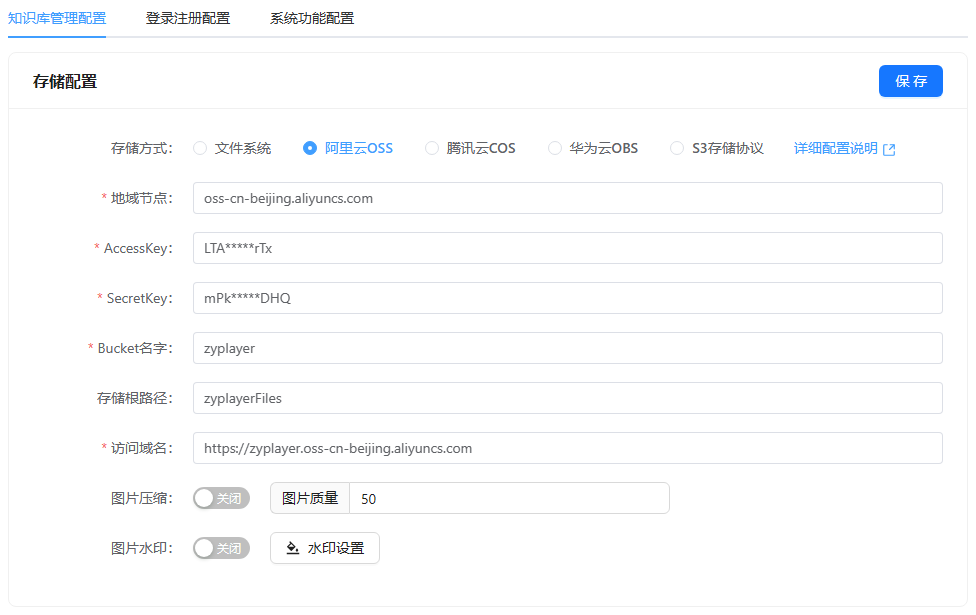
Task: Open the 详细配置说明 help link
Action: point(835,148)
